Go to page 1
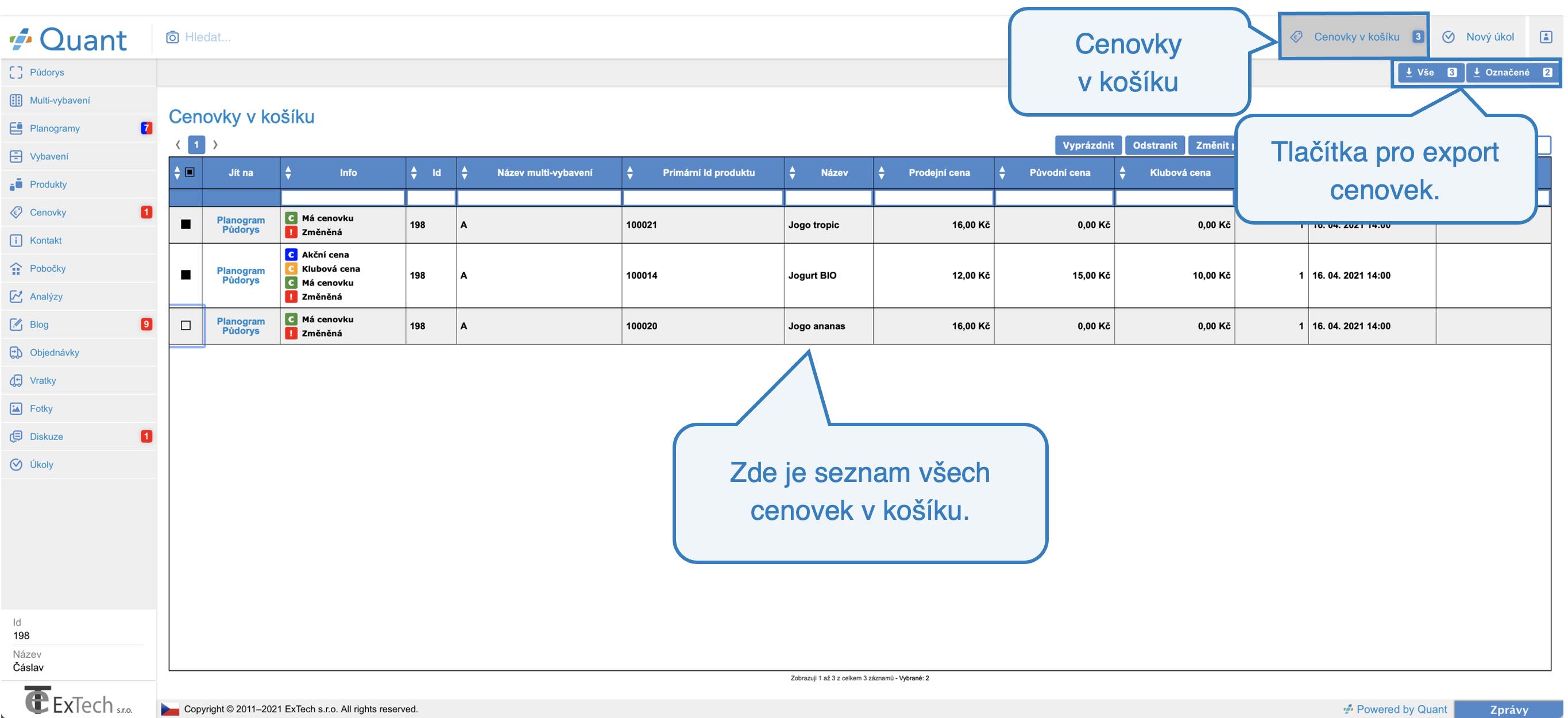The width and height of the screenshot is (1568, 718). click(x=196, y=144)
